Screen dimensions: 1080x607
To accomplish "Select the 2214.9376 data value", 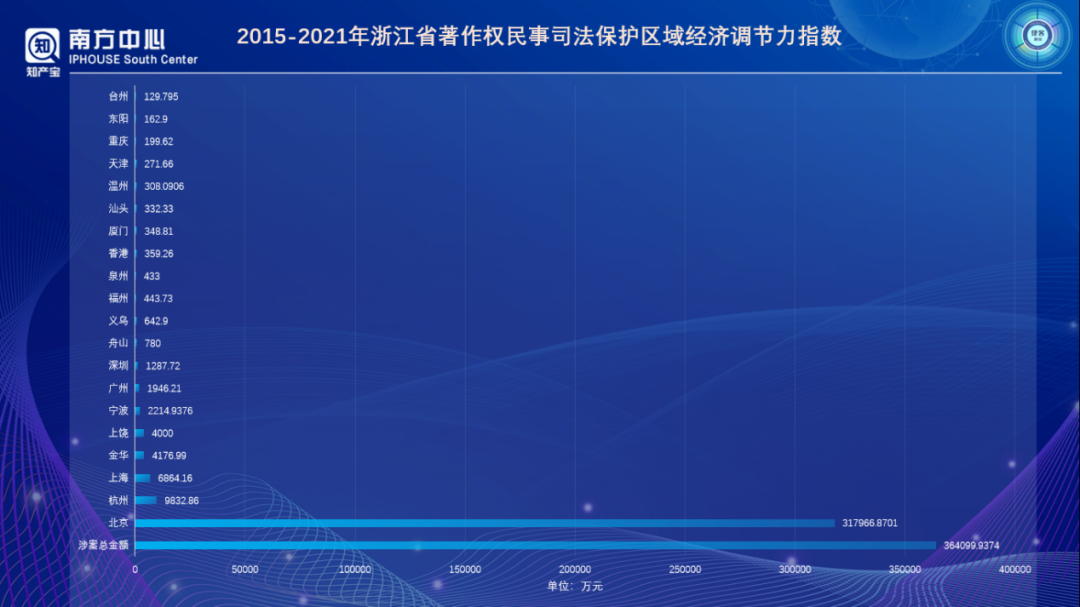I will pyautogui.click(x=170, y=411).
